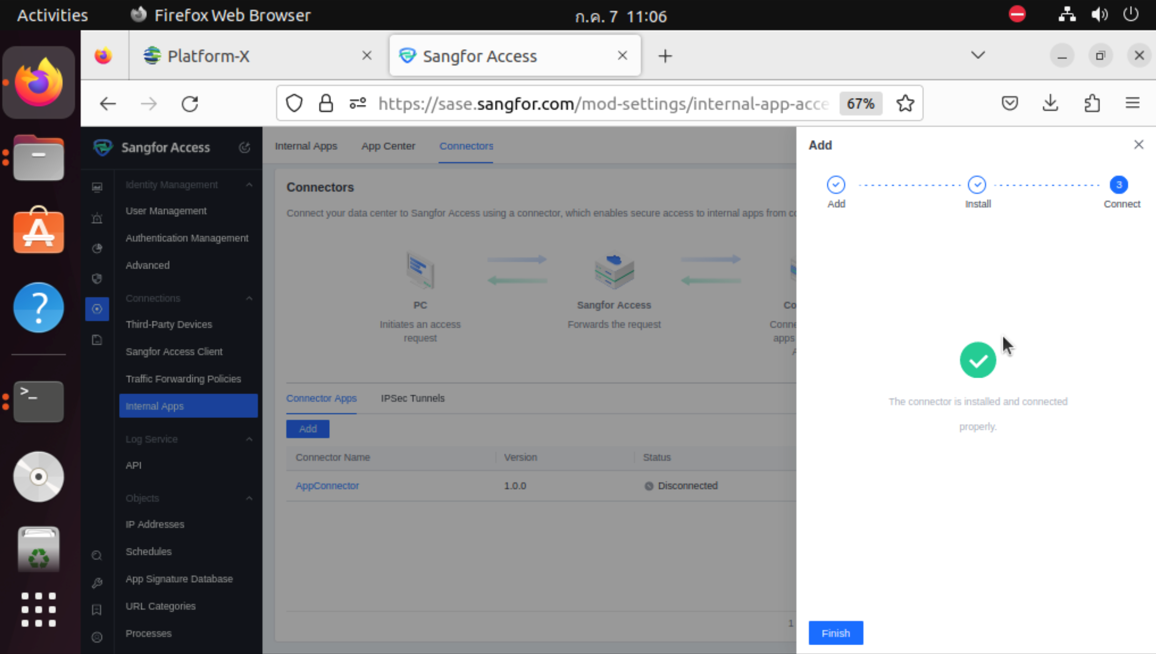Select Internal Apps in sidebar
This screenshot has width=1156, height=654.
coord(188,406)
